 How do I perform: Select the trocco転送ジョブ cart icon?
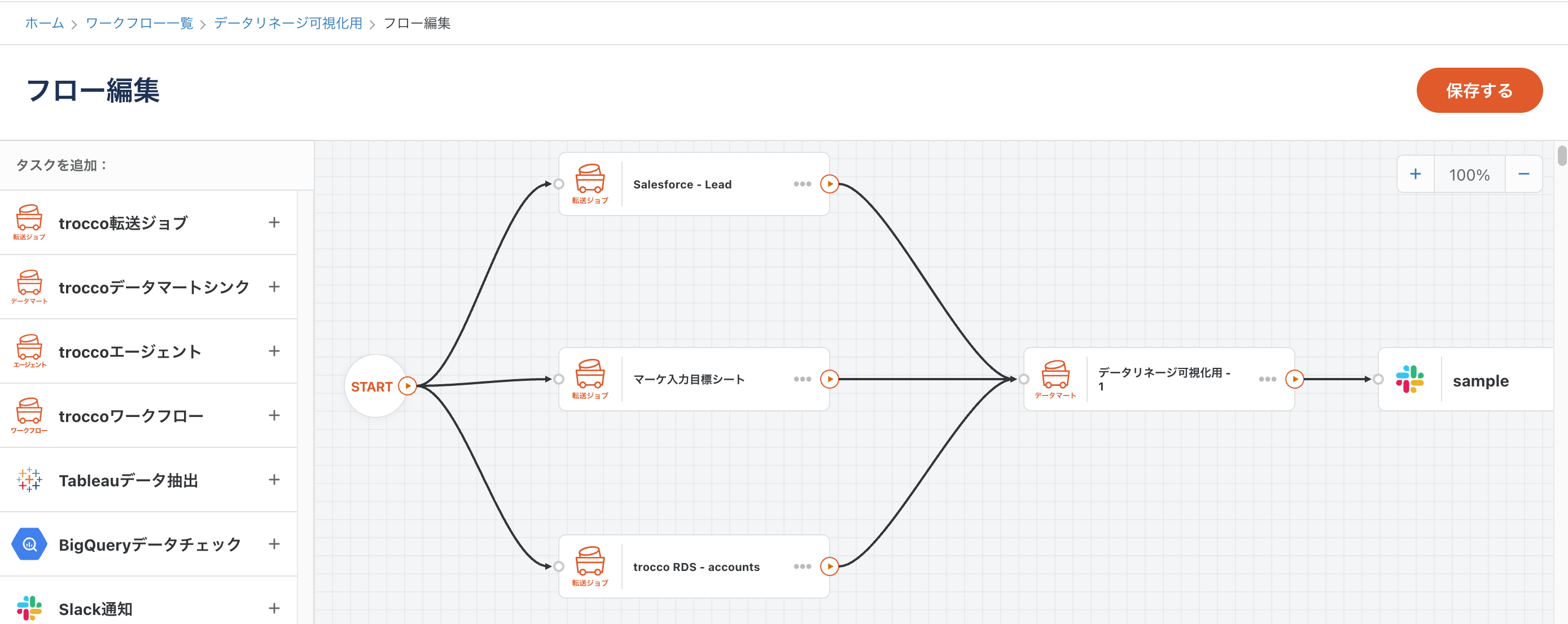29,221
